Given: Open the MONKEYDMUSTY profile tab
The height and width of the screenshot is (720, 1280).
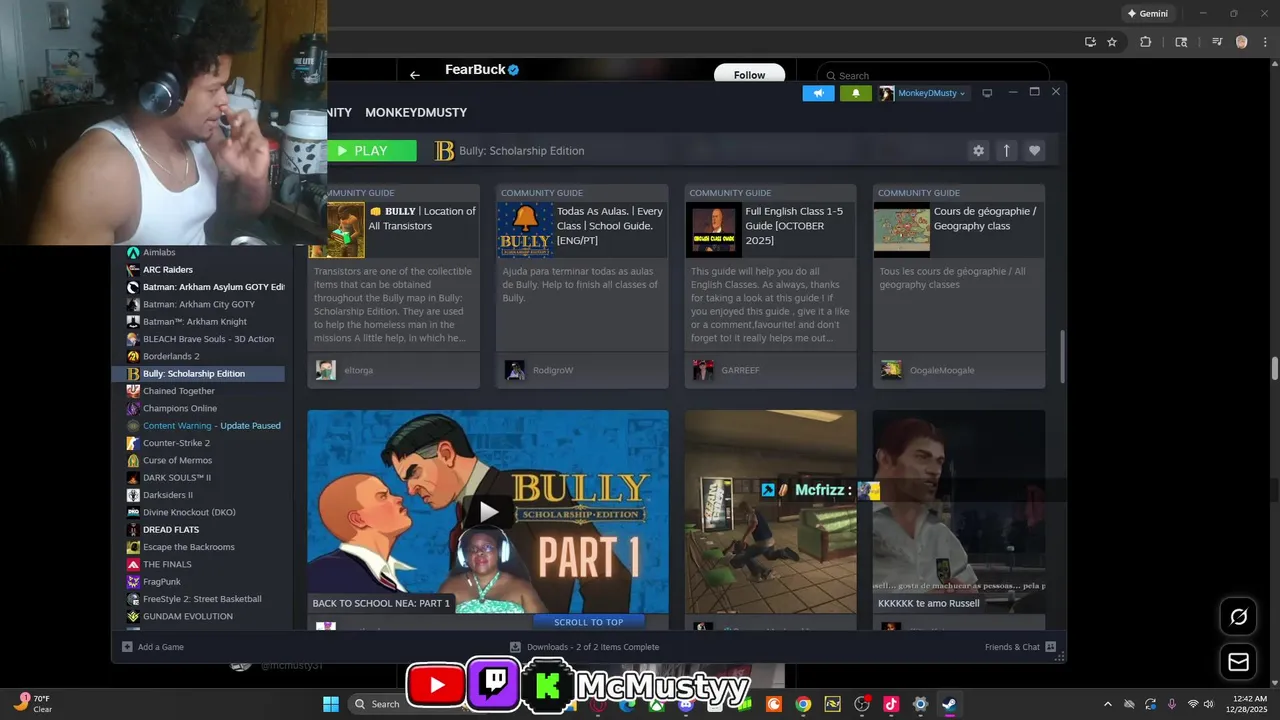Looking at the screenshot, I should click(x=416, y=112).
